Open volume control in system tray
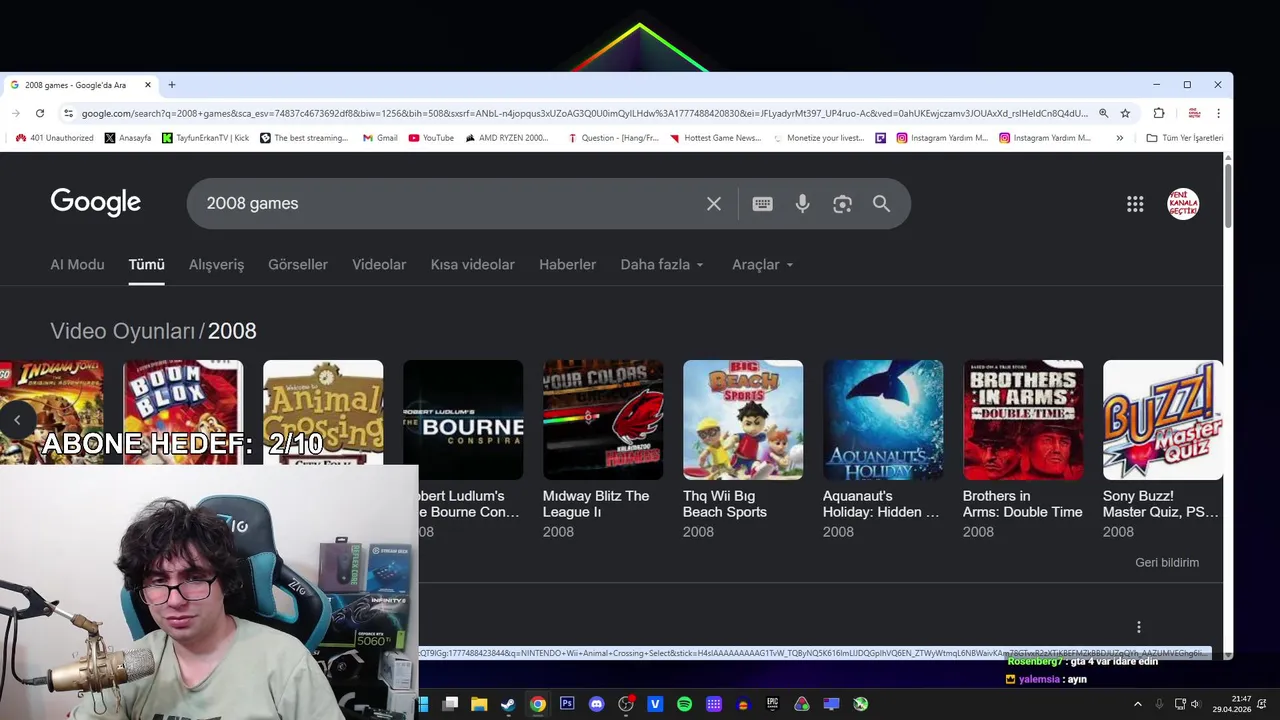The height and width of the screenshot is (720, 1280). (1195, 704)
